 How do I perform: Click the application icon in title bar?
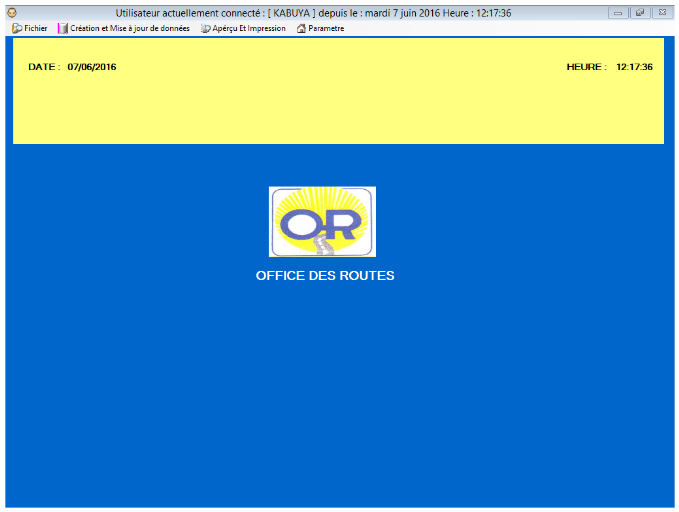point(12,13)
